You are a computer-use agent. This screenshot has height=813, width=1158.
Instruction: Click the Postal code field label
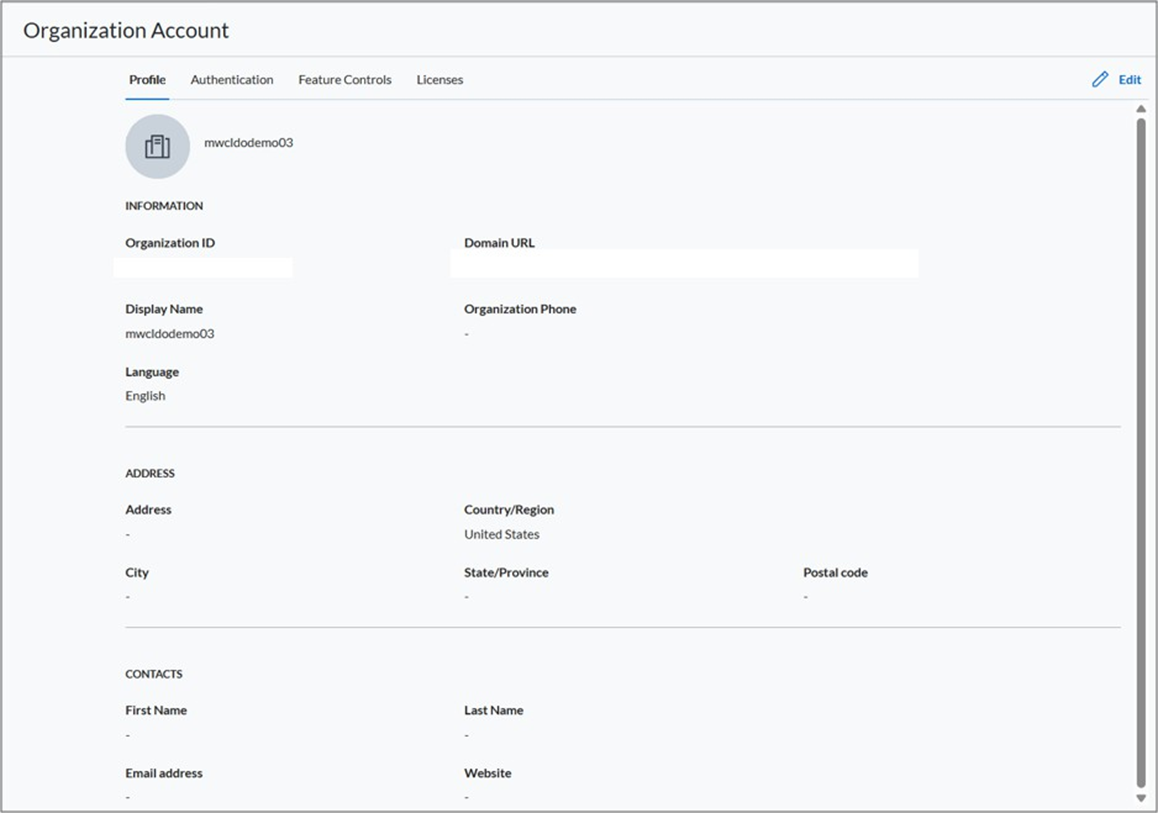tap(835, 573)
